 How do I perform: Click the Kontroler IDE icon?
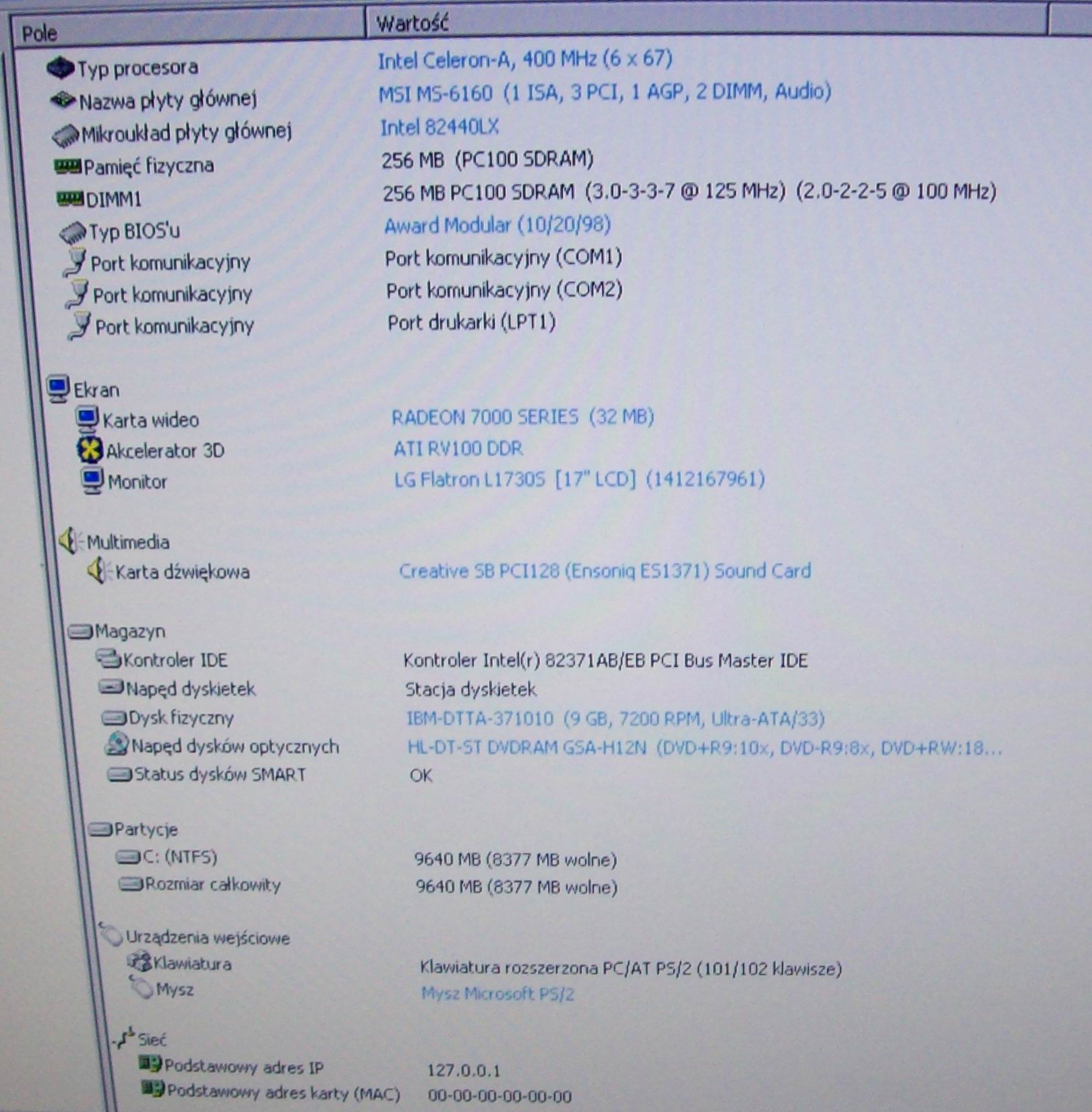(x=108, y=658)
